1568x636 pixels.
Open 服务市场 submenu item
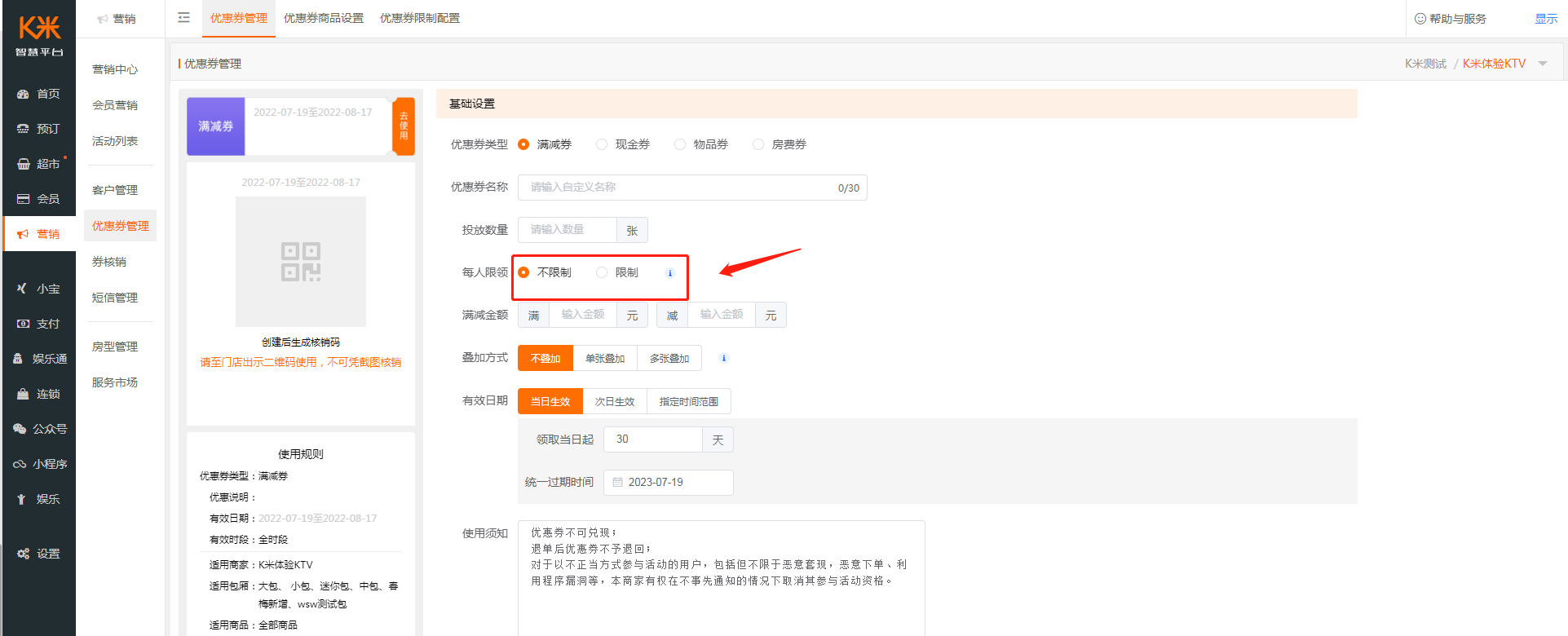coord(115,382)
